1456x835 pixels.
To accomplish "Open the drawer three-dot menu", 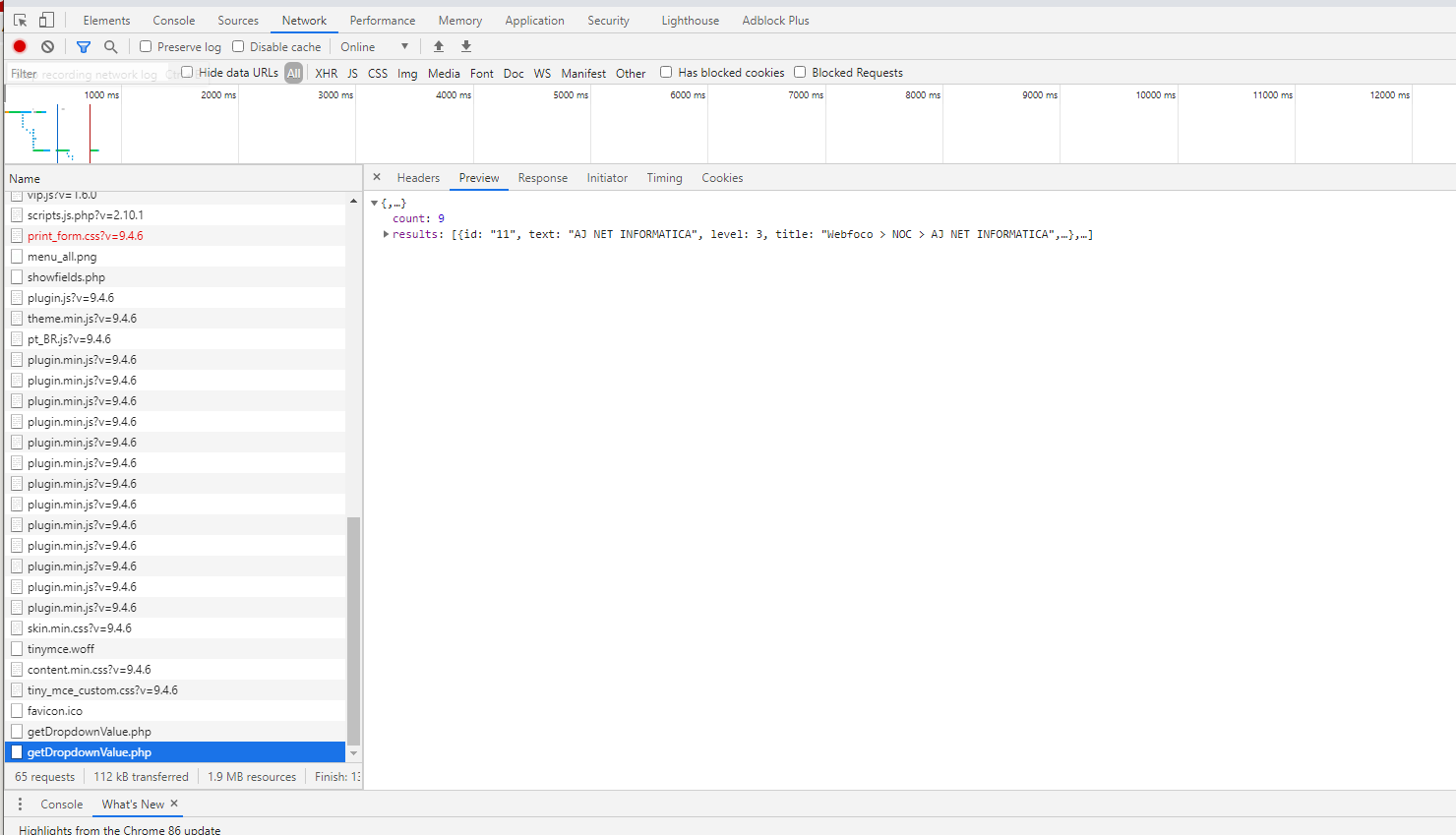I will (20, 804).
